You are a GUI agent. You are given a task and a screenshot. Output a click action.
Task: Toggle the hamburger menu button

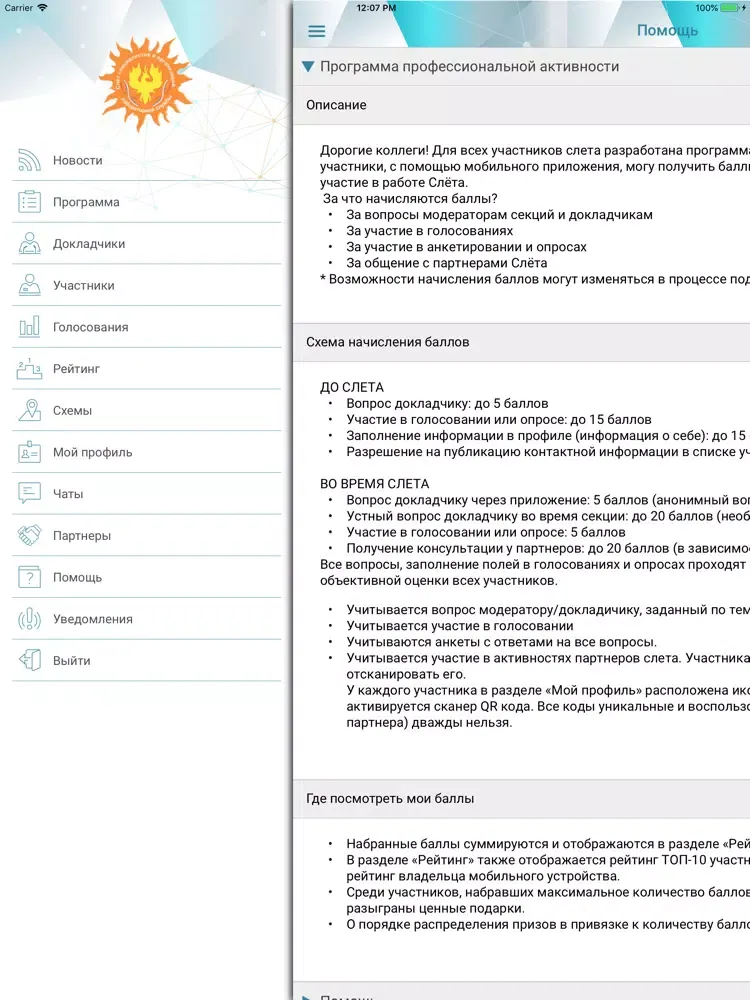tap(316, 31)
